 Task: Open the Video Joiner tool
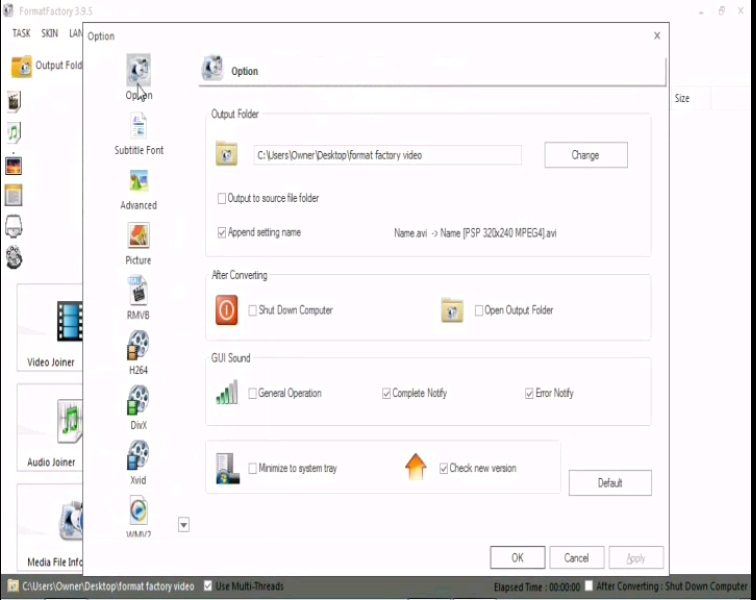click(x=50, y=328)
